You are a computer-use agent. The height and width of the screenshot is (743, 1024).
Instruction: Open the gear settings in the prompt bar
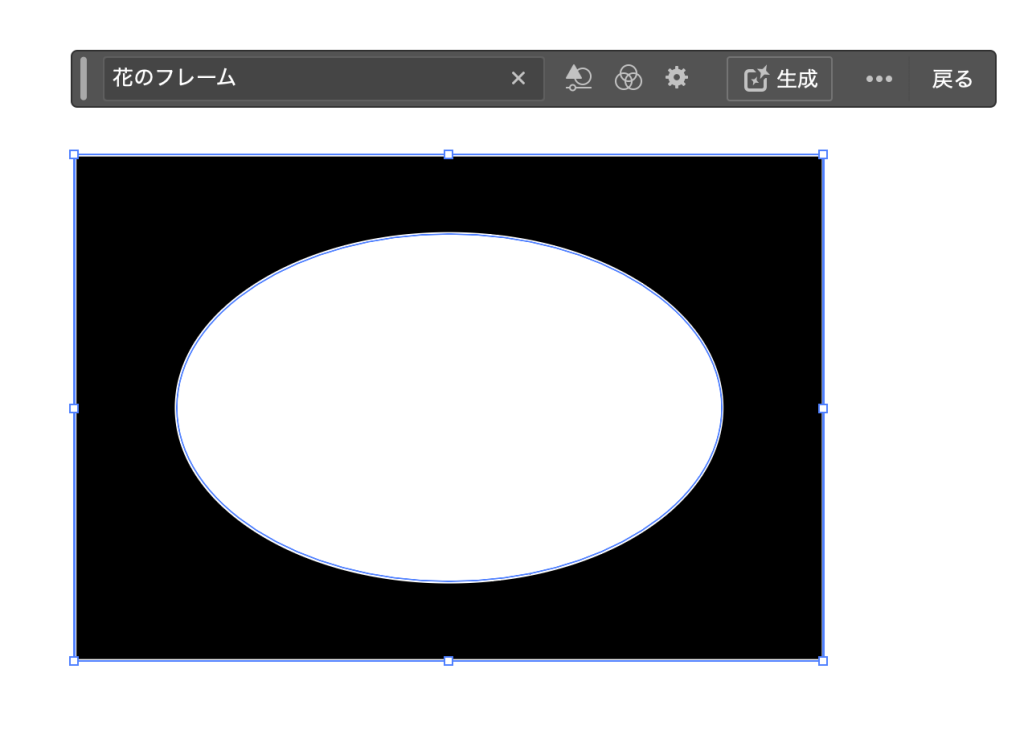677,78
